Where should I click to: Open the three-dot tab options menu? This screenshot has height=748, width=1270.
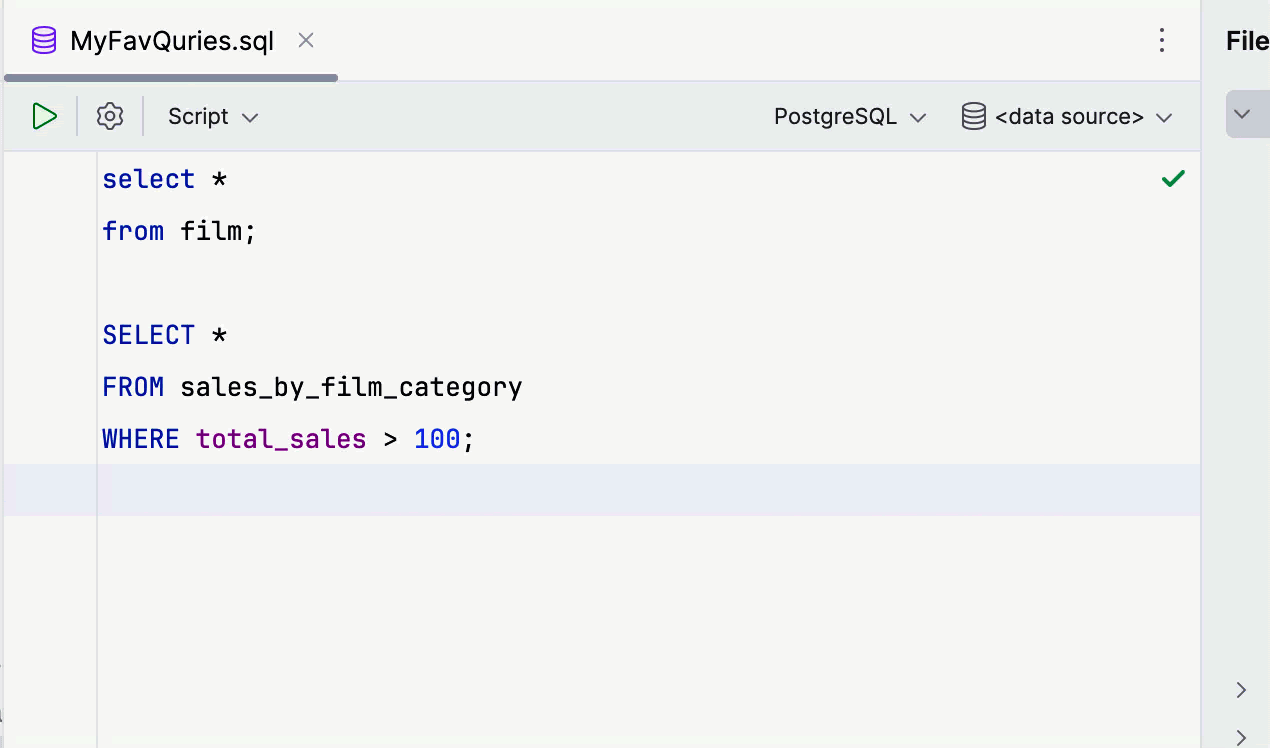[x=1161, y=41]
